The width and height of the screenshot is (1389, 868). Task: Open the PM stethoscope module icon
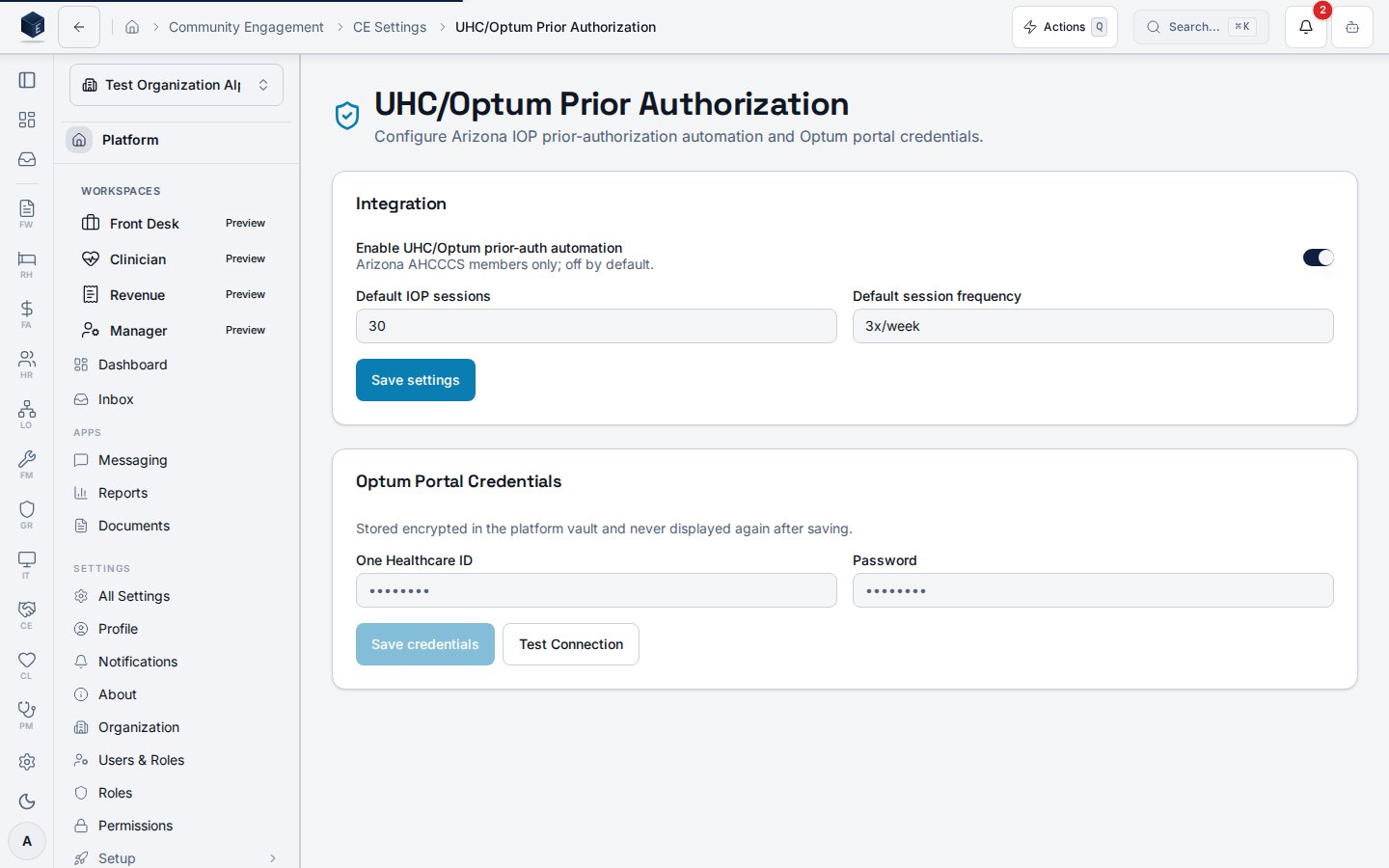coord(27,715)
